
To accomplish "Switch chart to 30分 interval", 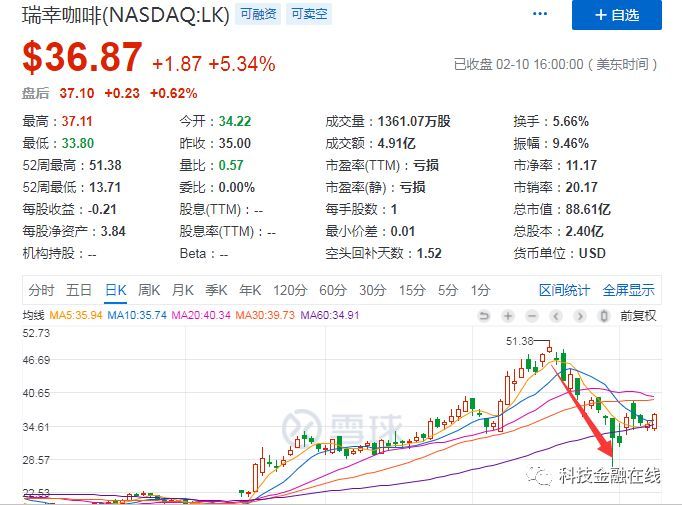I will point(373,290).
